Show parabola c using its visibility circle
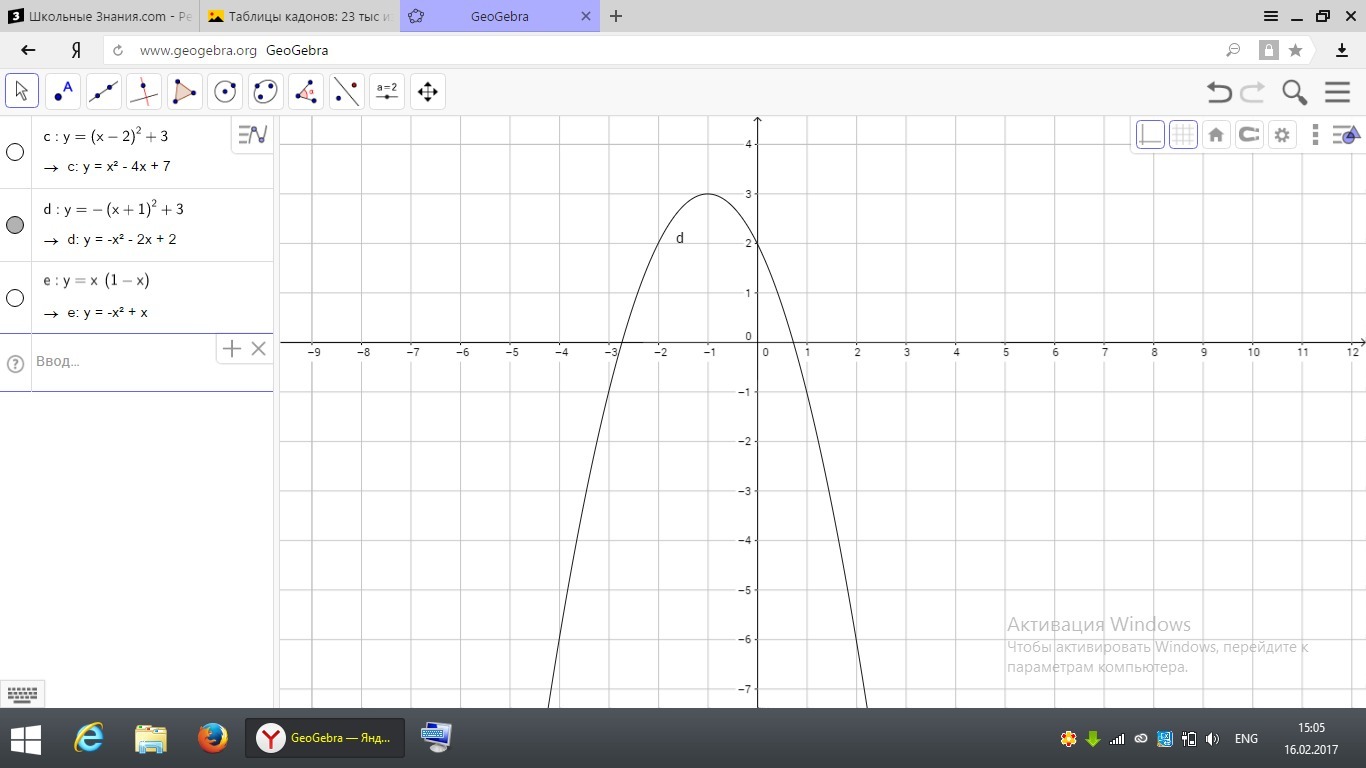Image resolution: width=1366 pixels, height=768 pixels. pos(15,152)
